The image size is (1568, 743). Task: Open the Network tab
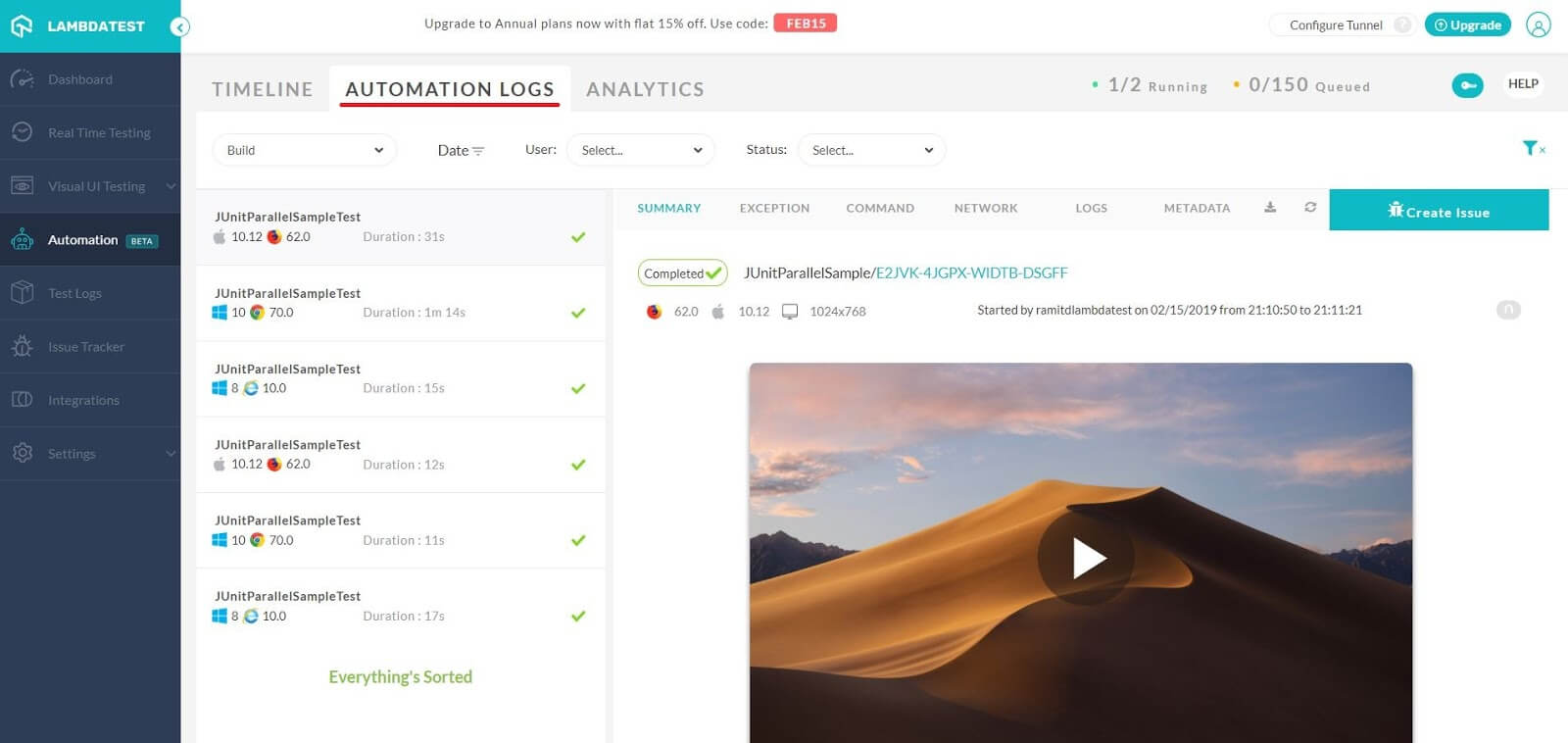click(985, 209)
